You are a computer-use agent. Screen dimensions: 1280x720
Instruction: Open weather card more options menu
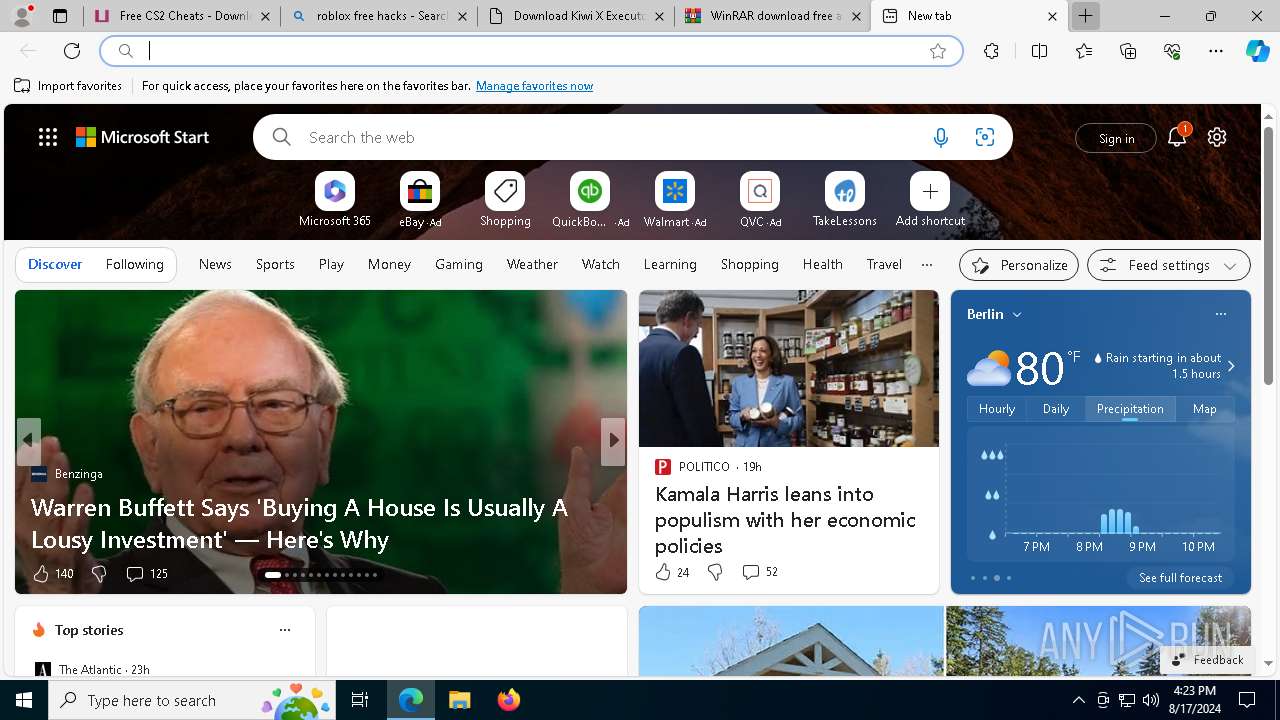click(1220, 314)
